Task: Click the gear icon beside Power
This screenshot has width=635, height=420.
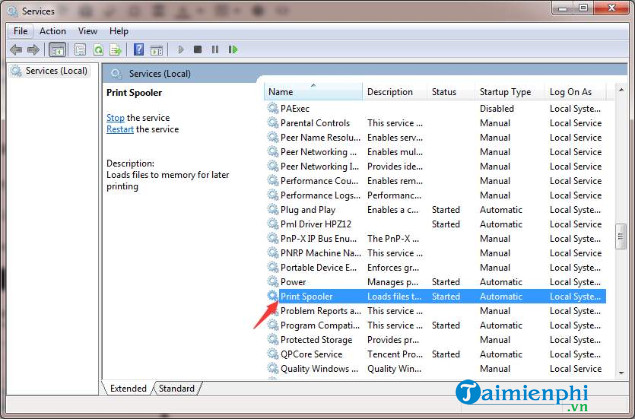Action: [273, 281]
